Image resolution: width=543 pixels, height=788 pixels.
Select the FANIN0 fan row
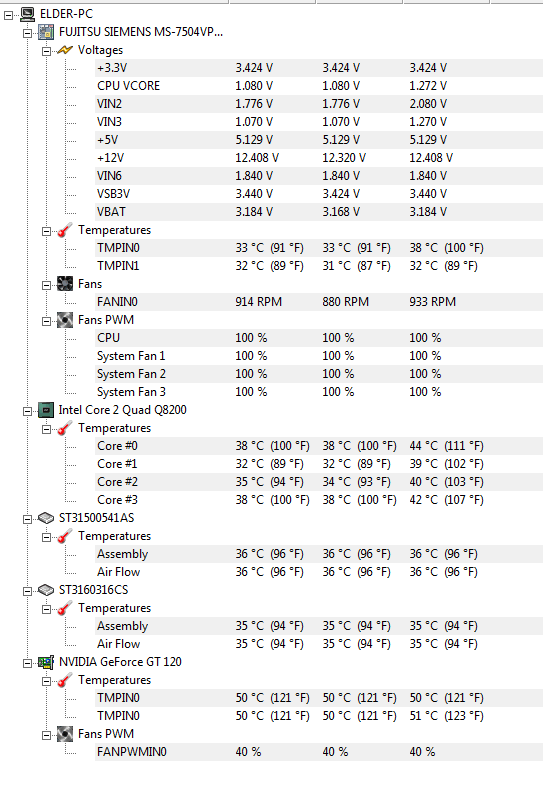(319, 302)
